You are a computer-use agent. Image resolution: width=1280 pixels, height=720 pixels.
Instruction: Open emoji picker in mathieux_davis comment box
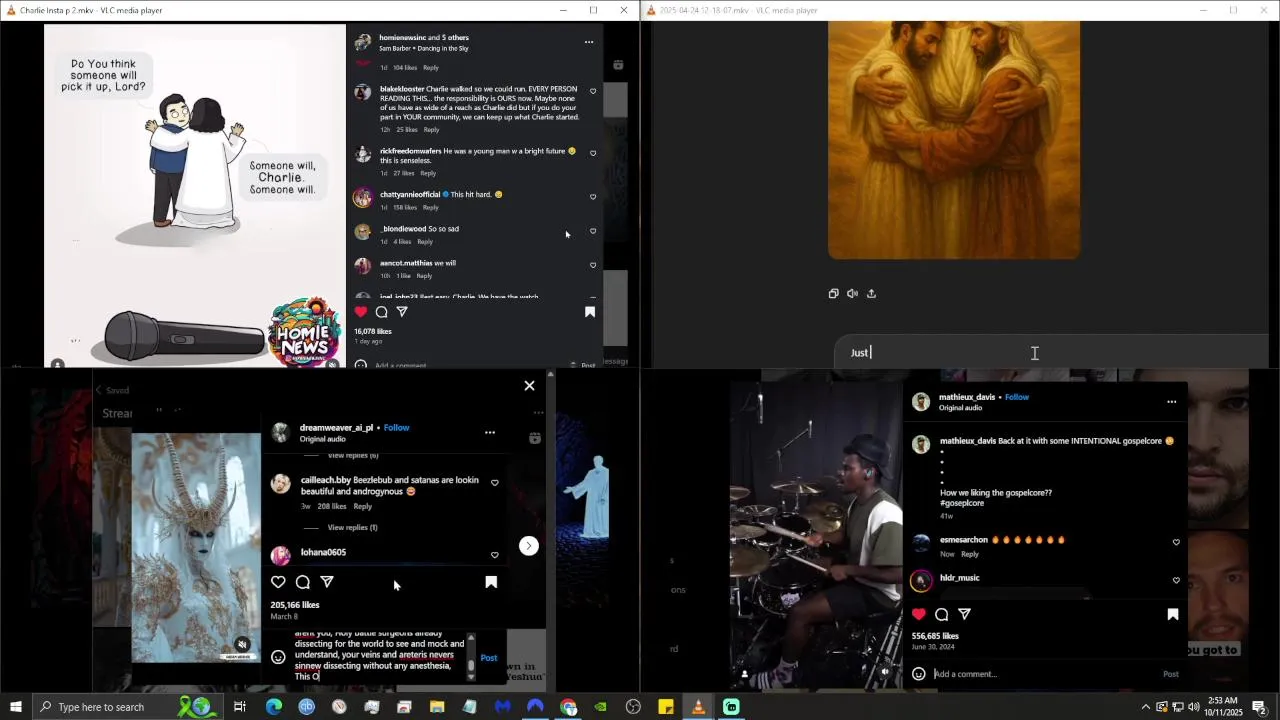tap(919, 674)
